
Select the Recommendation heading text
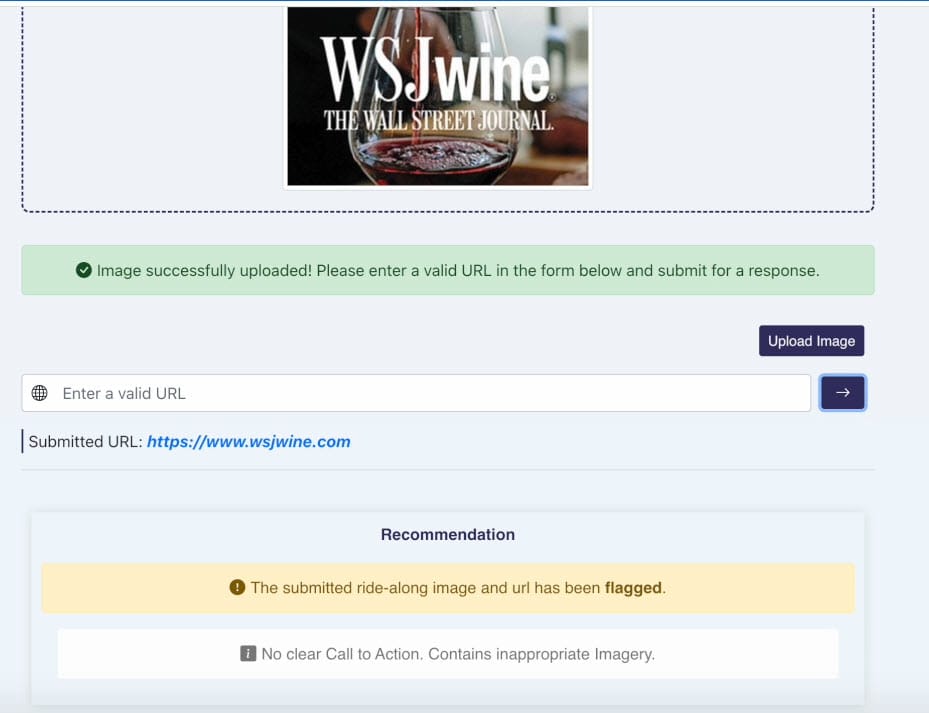[x=448, y=535]
